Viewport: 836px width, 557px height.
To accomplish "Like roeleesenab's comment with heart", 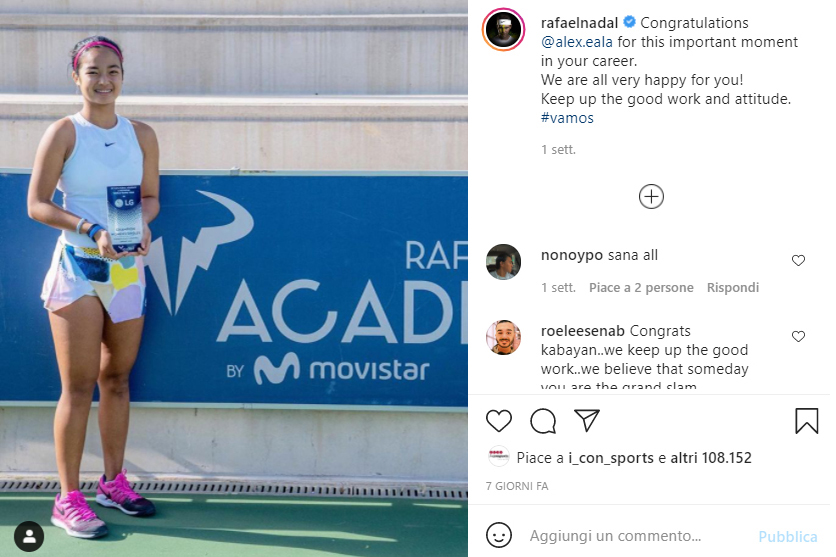I will [x=798, y=336].
